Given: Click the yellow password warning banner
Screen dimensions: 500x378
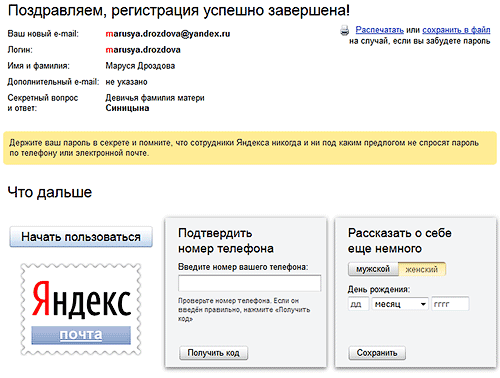Looking at the screenshot, I should tap(250, 148).
